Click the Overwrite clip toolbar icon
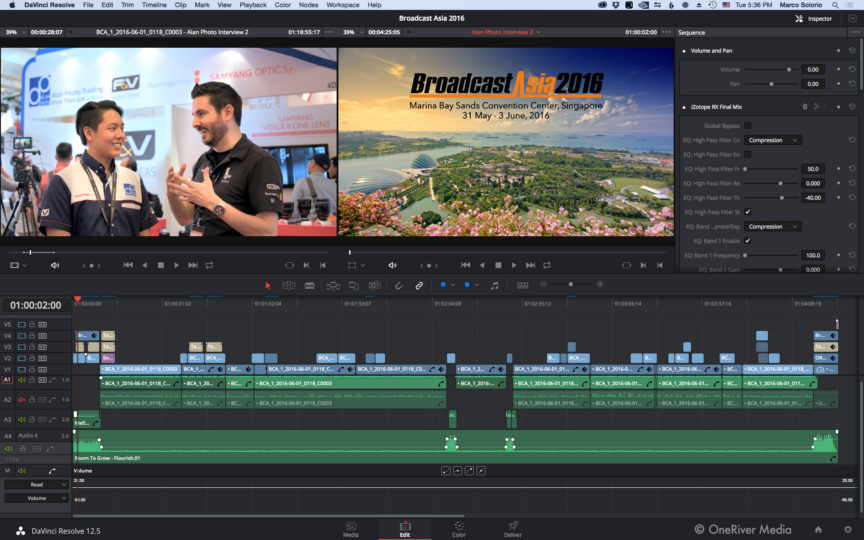This screenshot has height=540, width=864. pyautogui.click(x=354, y=285)
